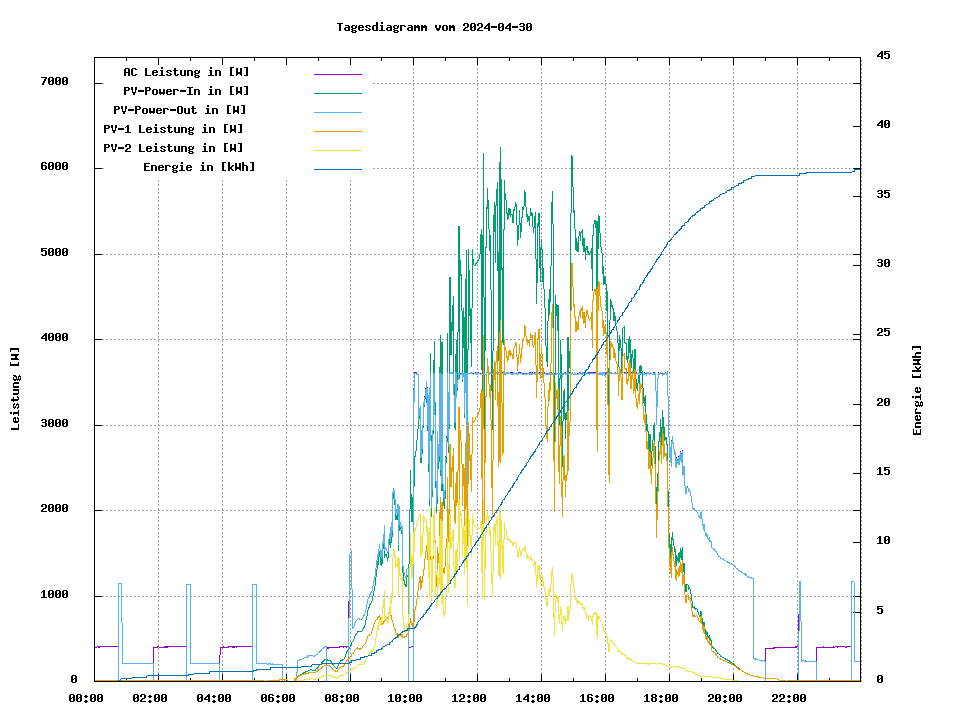This screenshot has height=720, width=960.
Task: Click the 3000 power axis tick label
Action: coord(54,424)
